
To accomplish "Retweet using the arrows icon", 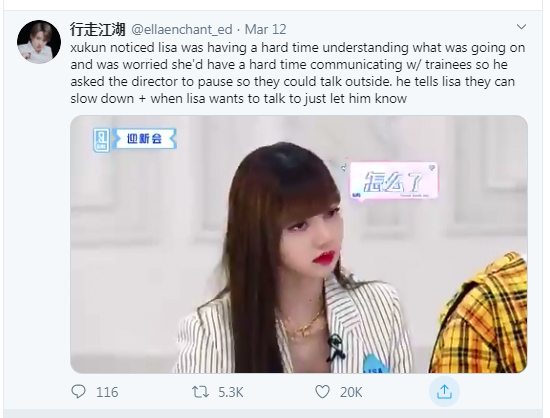I will tap(200, 392).
